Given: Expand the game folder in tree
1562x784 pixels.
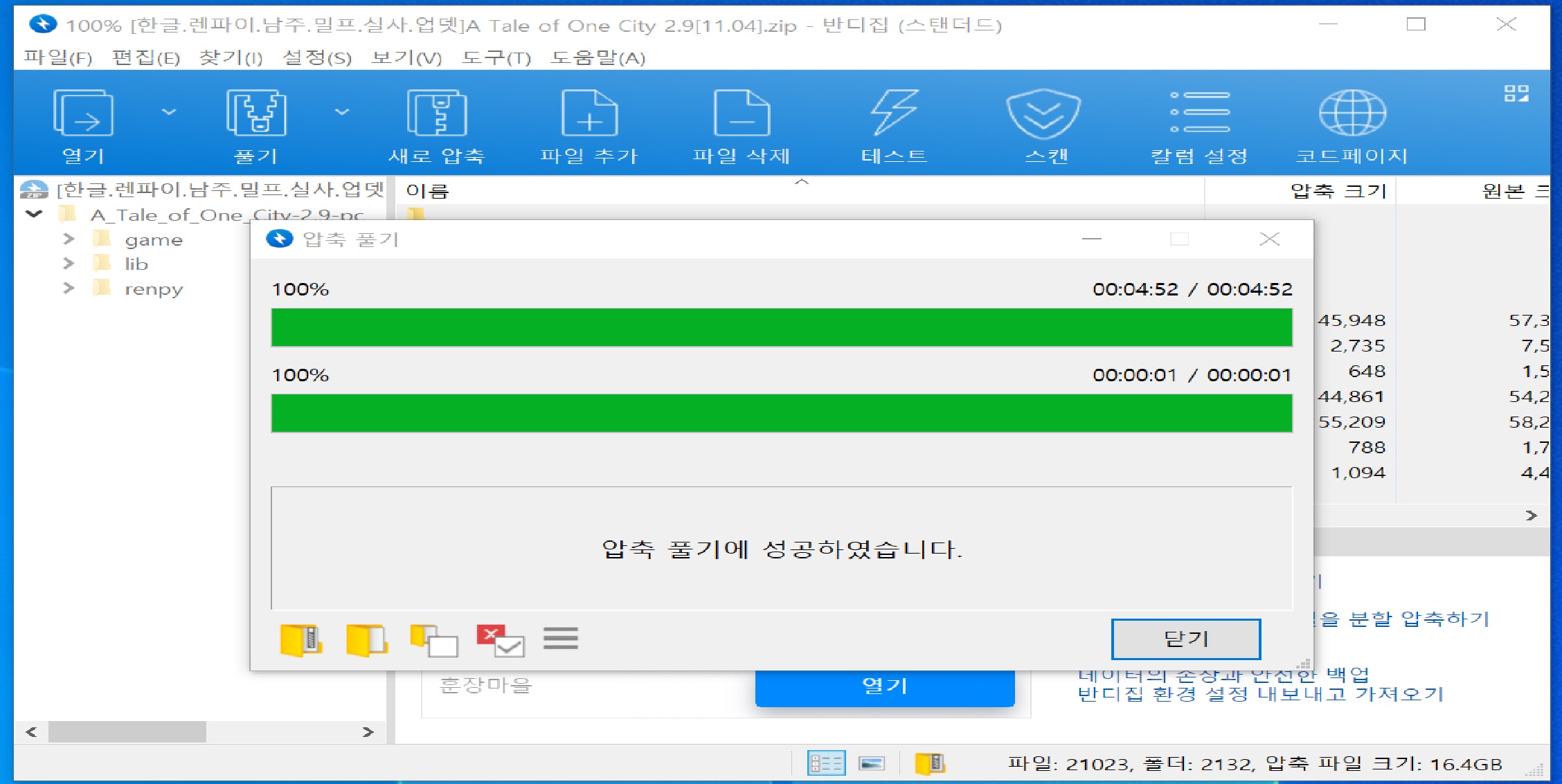Looking at the screenshot, I should (x=69, y=239).
